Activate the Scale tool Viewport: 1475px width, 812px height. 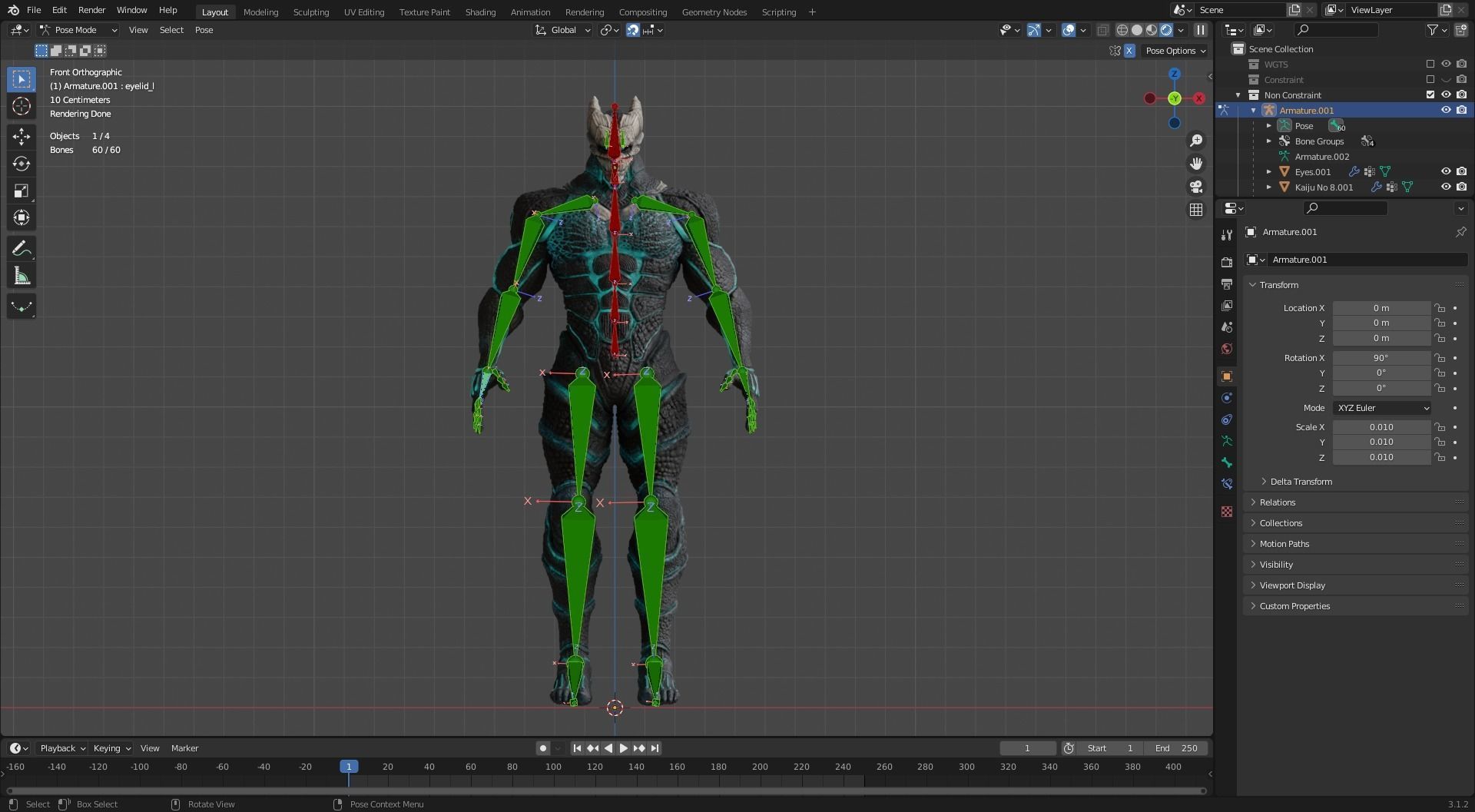tap(22, 191)
